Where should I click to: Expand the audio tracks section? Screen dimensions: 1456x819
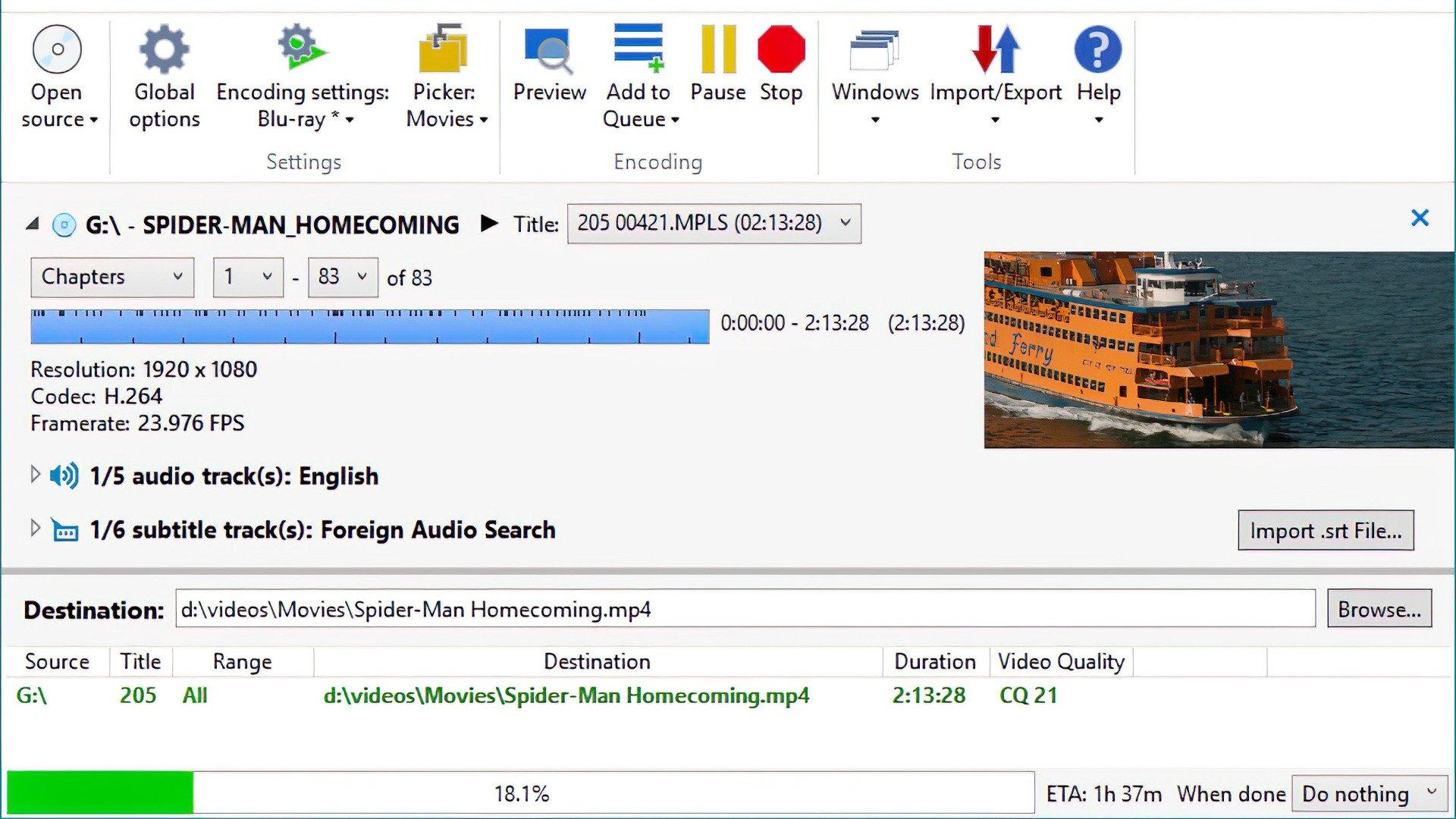35,475
